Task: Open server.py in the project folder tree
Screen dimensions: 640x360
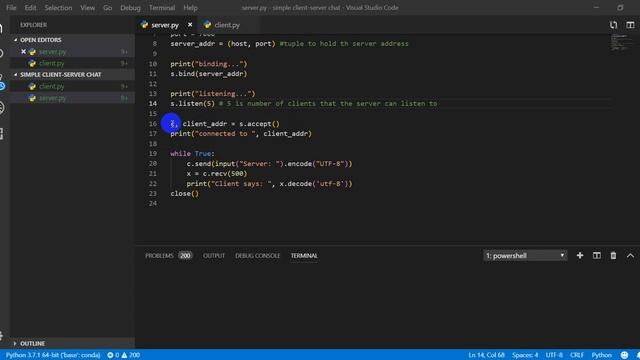Action: [52, 98]
